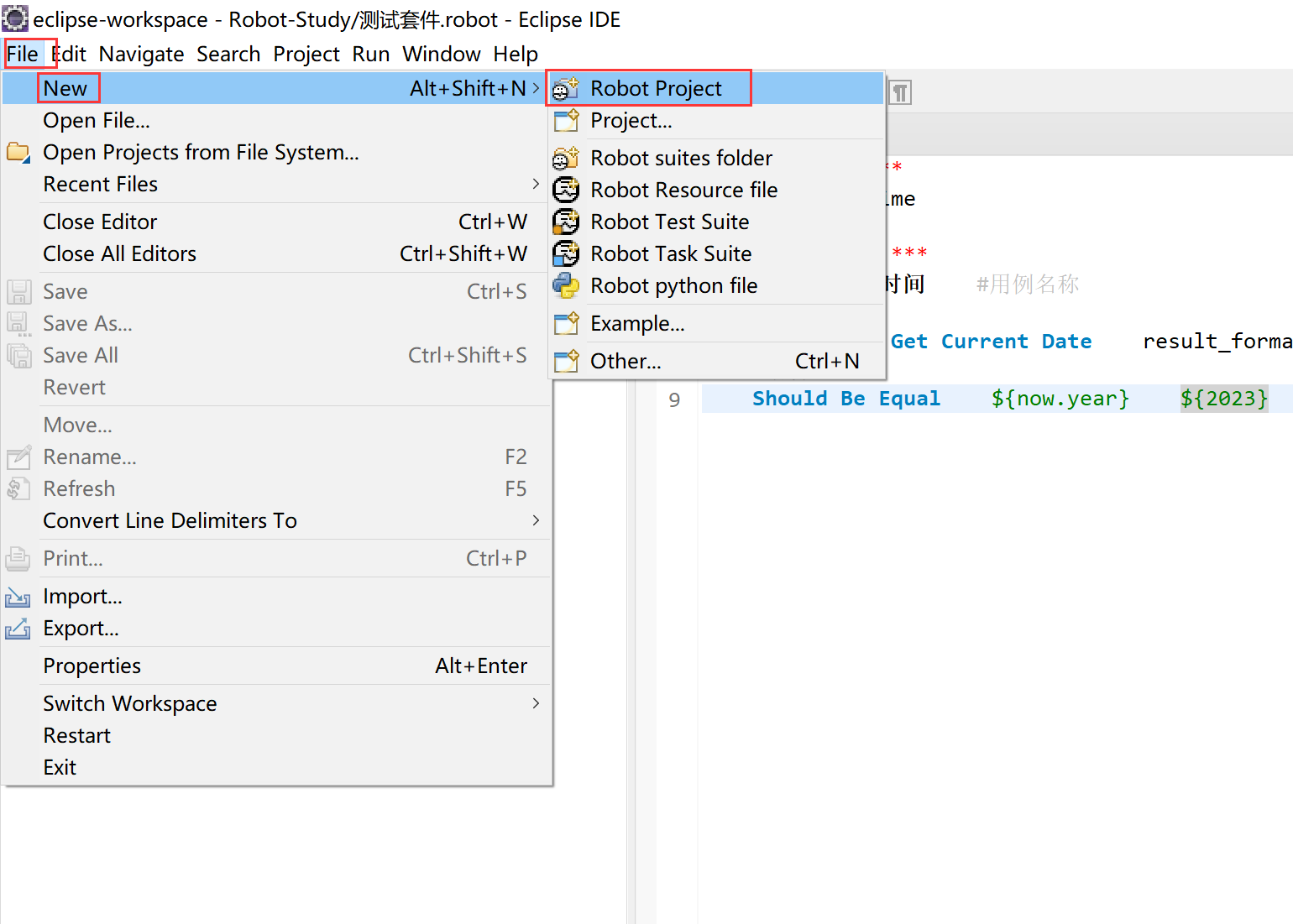Open the Navigate menu
The width and height of the screenshot is (1293, 924).
tap(141, 55)
